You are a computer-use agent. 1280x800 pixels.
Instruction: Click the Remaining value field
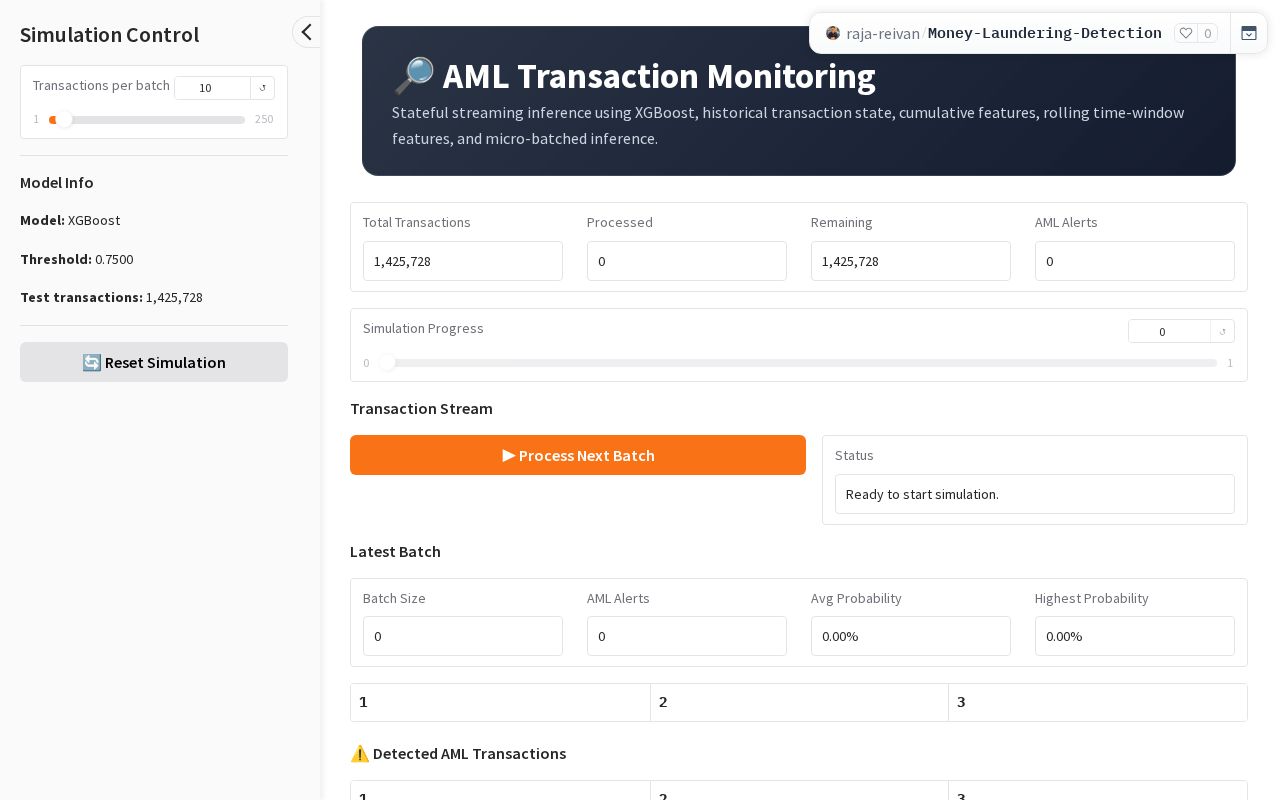[911, 261]
